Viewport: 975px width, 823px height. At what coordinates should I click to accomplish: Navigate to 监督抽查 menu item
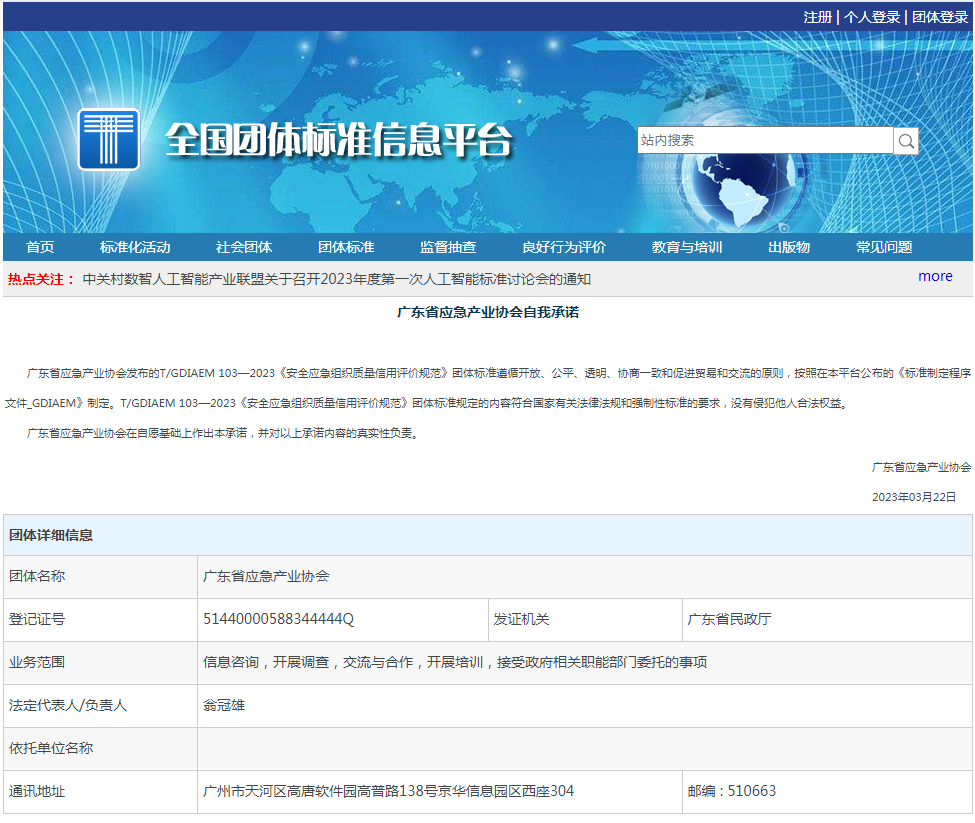448,247
